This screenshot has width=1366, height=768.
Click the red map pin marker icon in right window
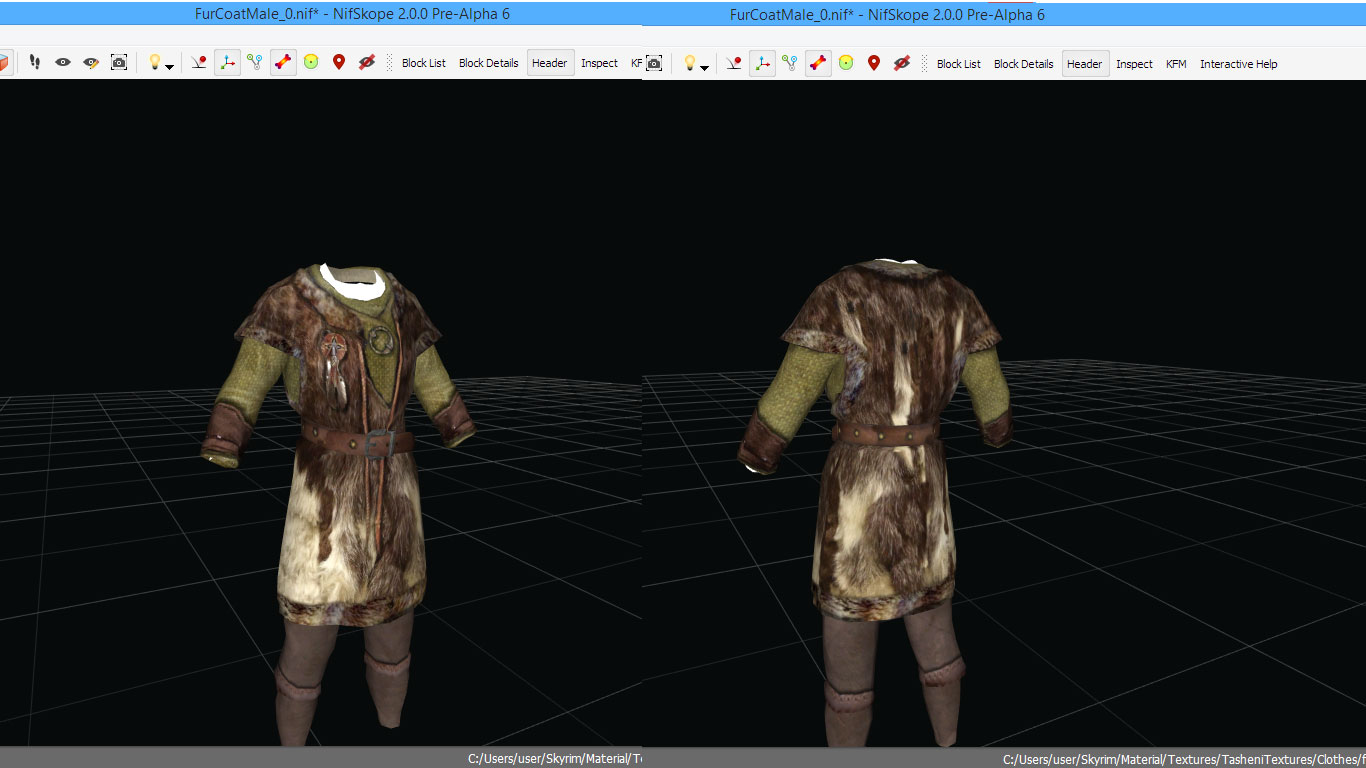874,63
